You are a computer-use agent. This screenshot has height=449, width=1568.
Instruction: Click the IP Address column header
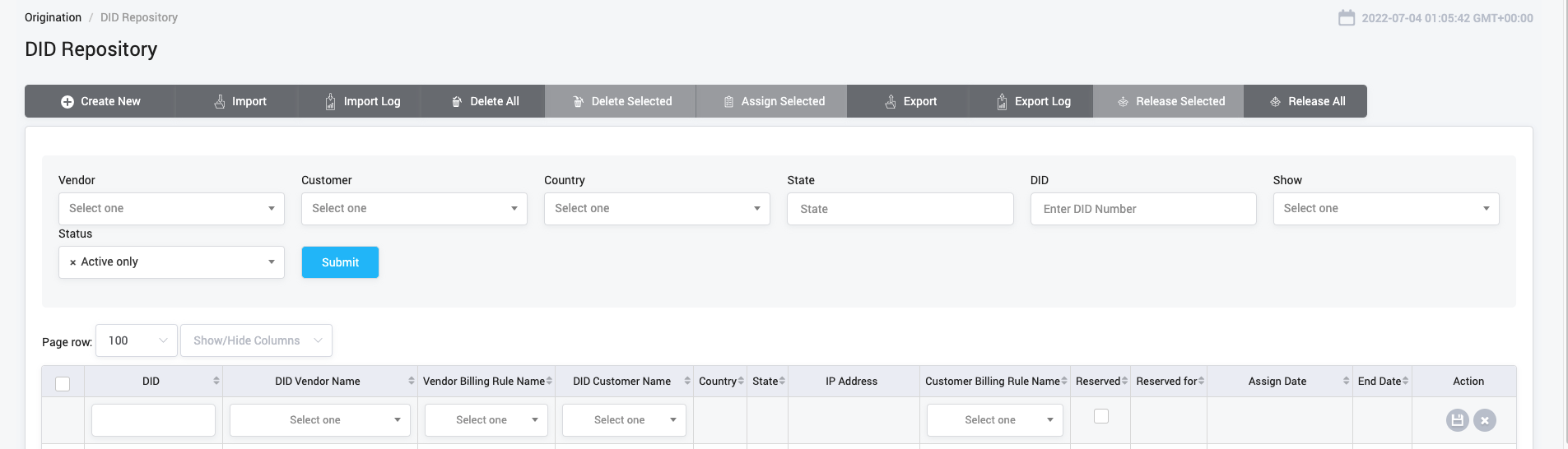pos(852,381)
